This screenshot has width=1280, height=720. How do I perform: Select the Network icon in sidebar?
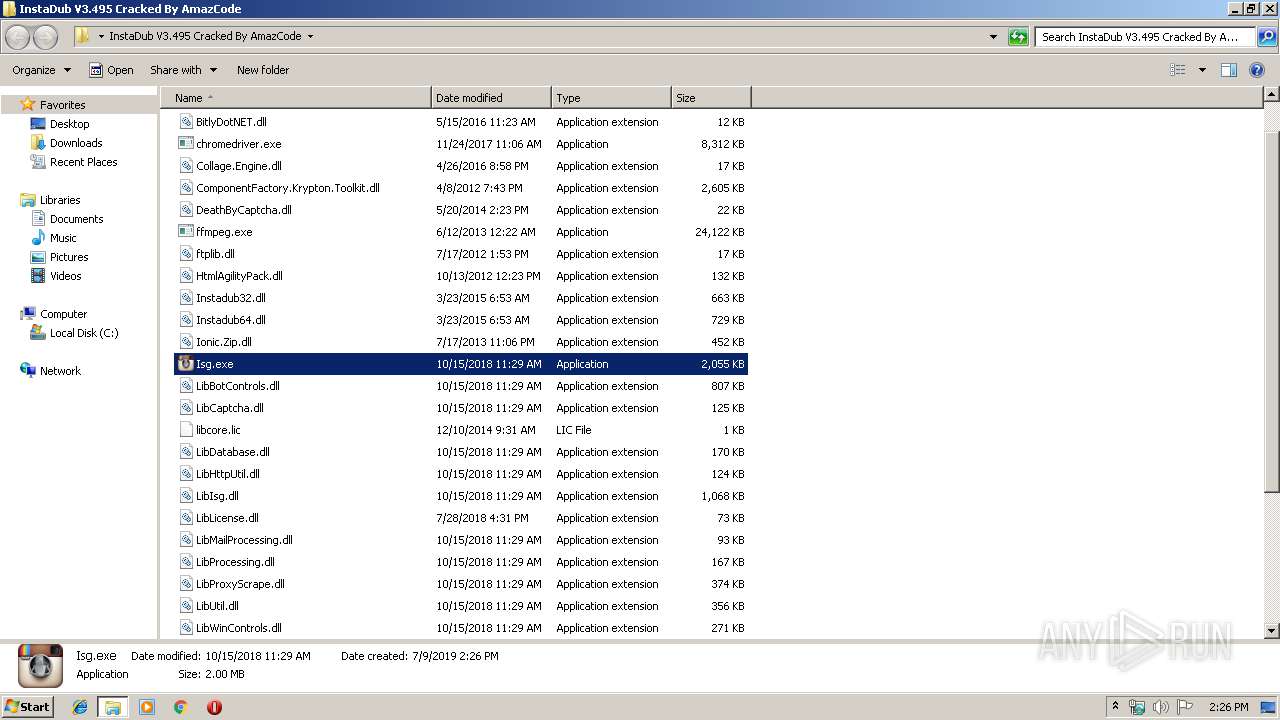(28, 371)
